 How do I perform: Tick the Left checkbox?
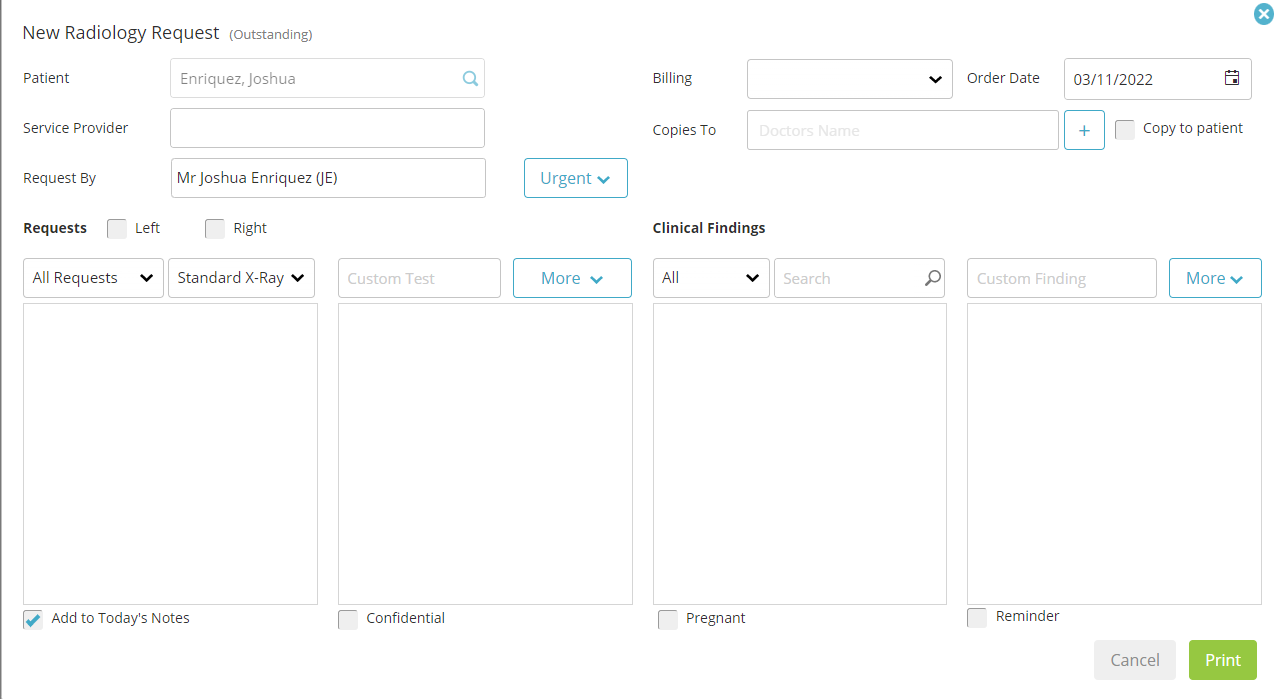click(x=117, y=228)
